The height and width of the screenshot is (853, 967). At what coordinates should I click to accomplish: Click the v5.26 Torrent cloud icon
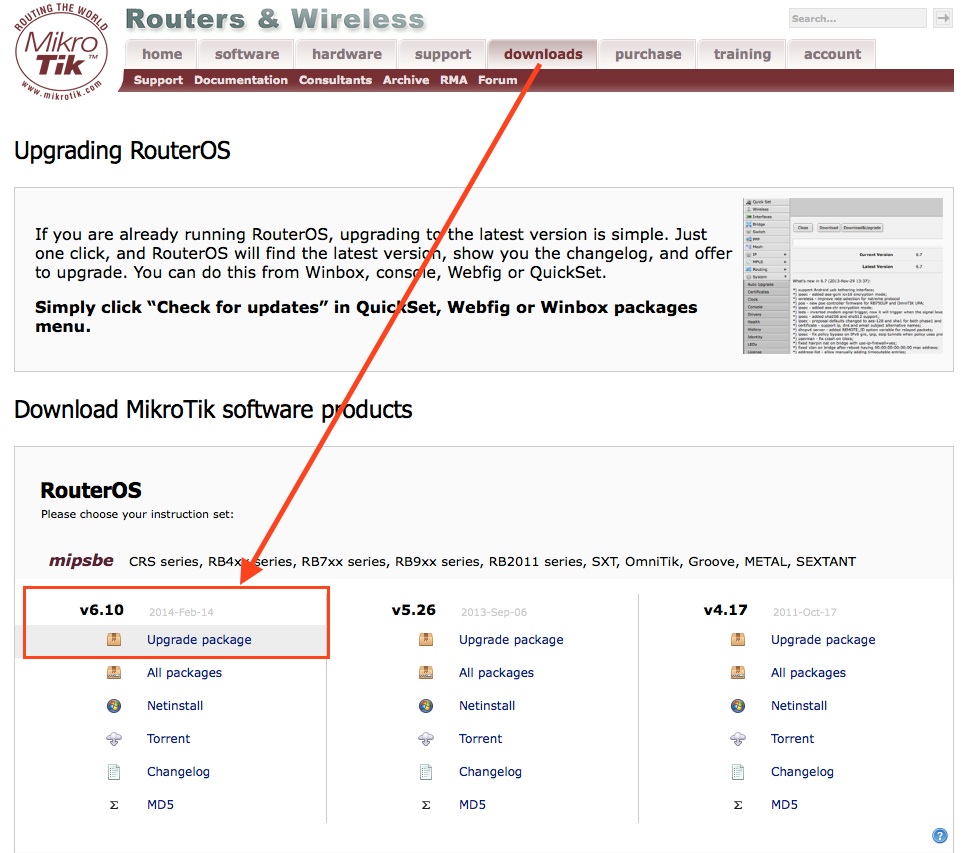[x=426, y=738]
